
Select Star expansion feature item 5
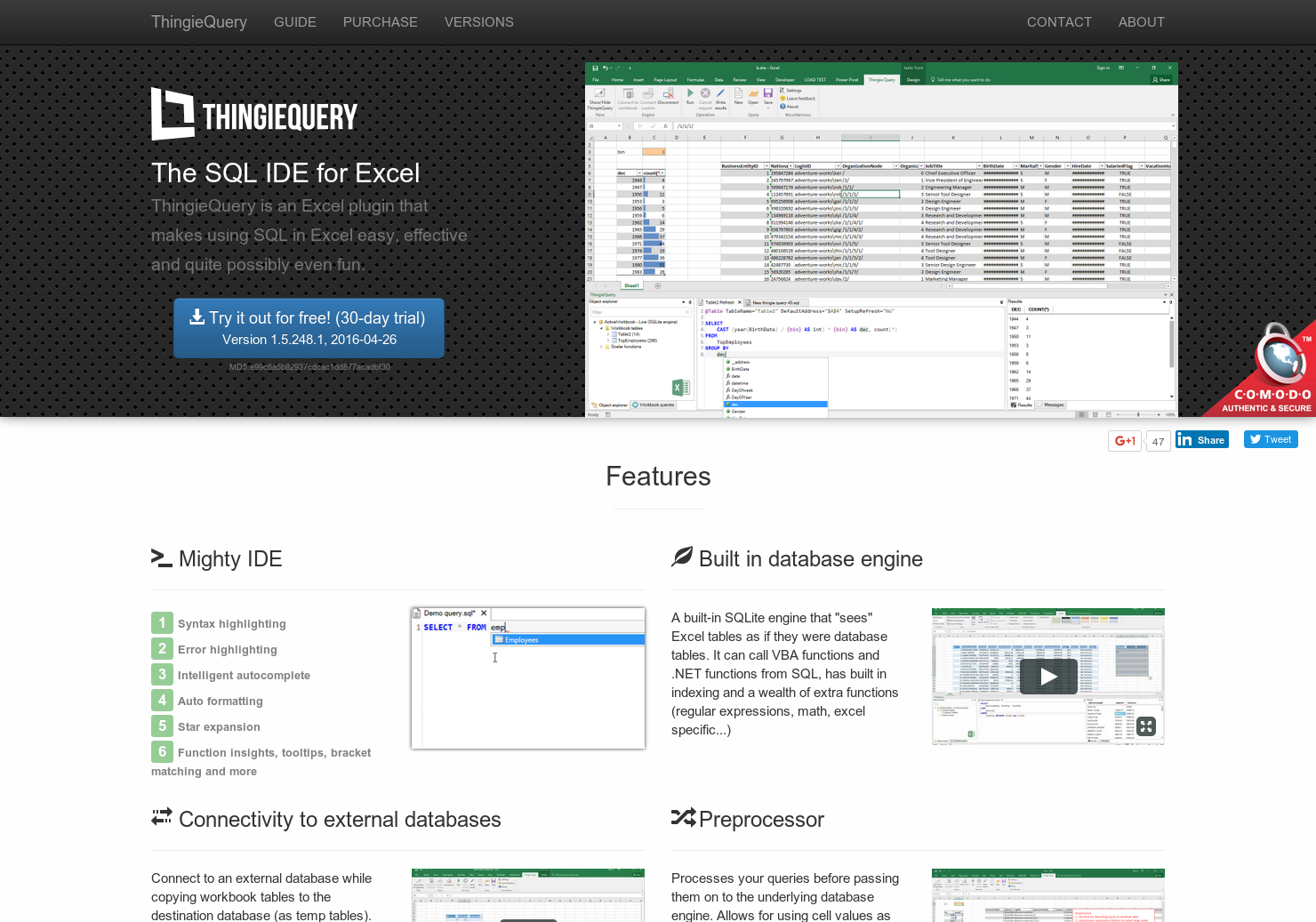tap(206, 726)
